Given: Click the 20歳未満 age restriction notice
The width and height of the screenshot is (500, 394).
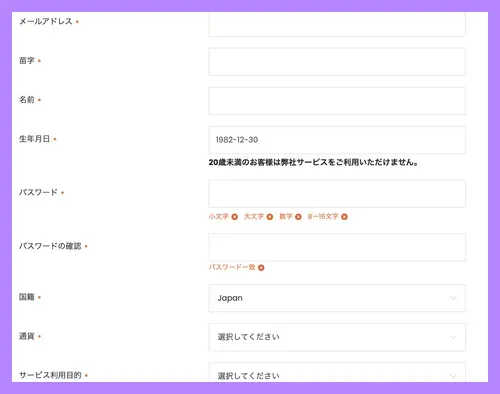Looking at the screenshot, I should [313, 162].
